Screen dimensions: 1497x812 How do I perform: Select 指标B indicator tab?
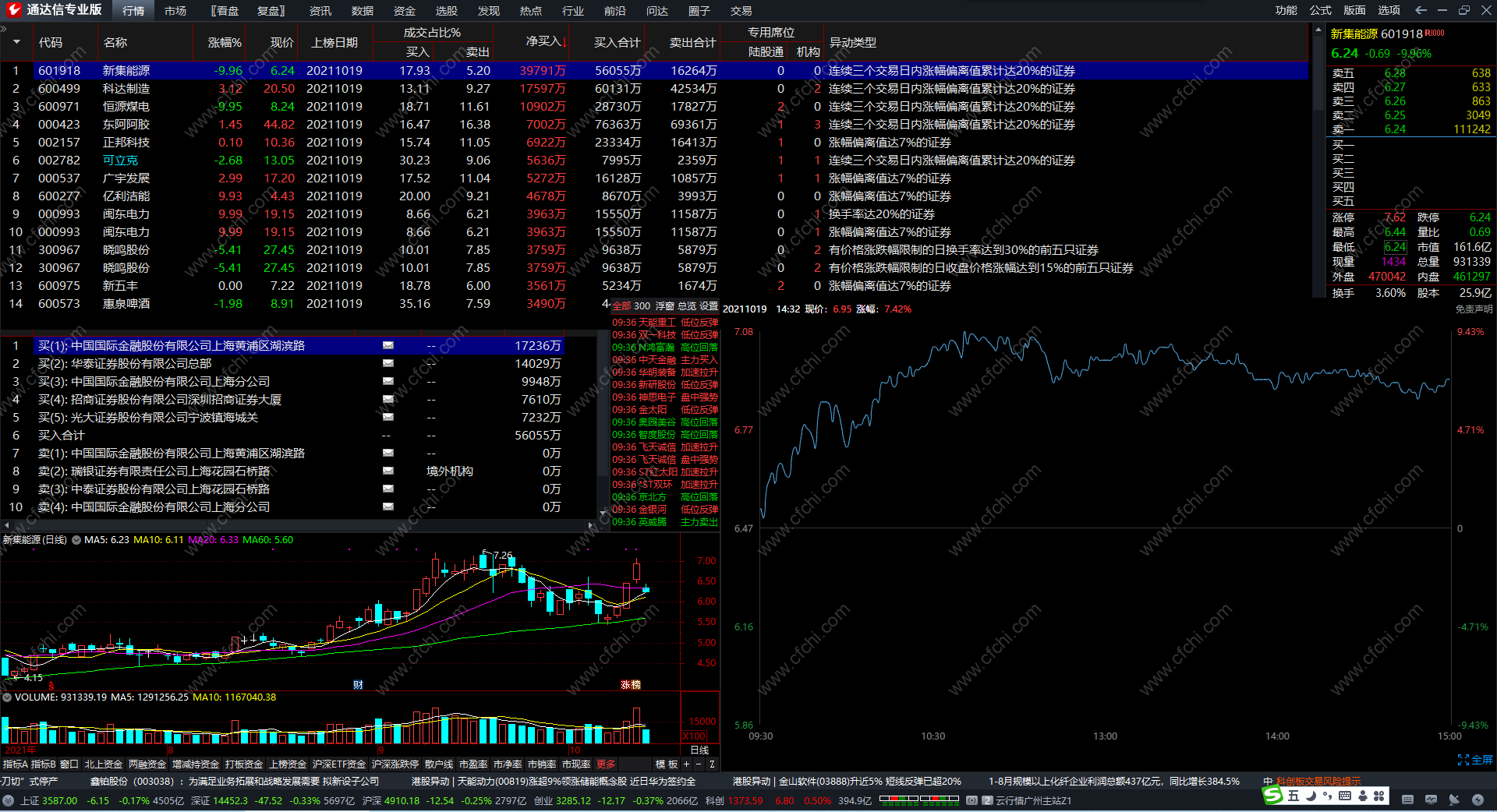(x=44, y=764)
